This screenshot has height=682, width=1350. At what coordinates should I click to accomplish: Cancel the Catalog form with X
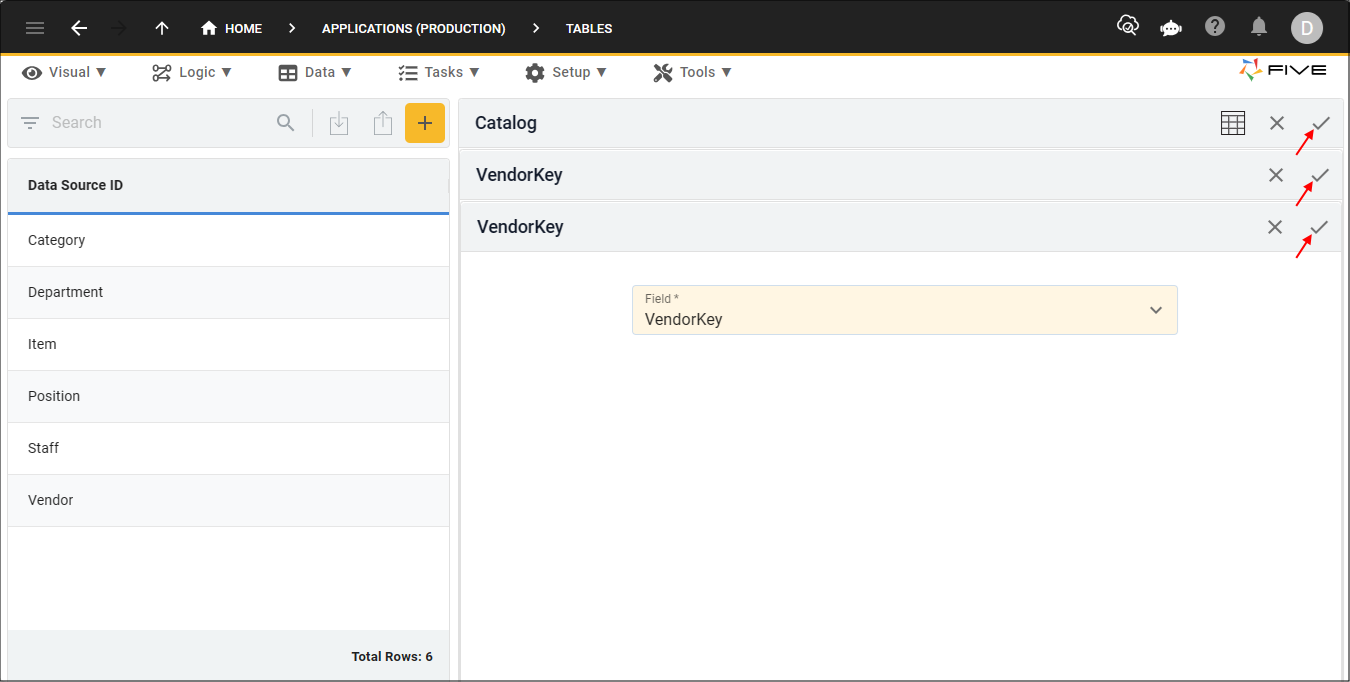[x=1277, y=123]
